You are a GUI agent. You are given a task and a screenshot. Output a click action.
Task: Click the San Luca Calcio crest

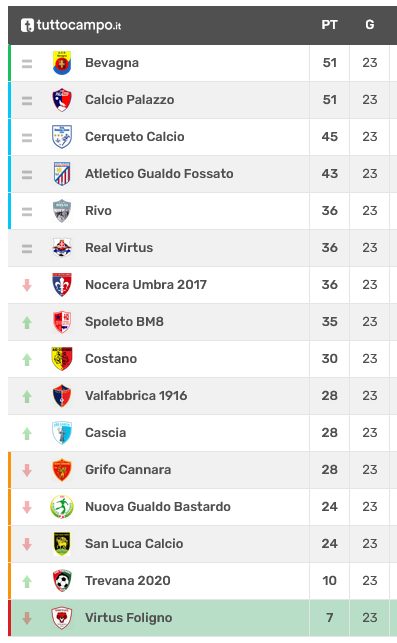(x=62, y=543)
